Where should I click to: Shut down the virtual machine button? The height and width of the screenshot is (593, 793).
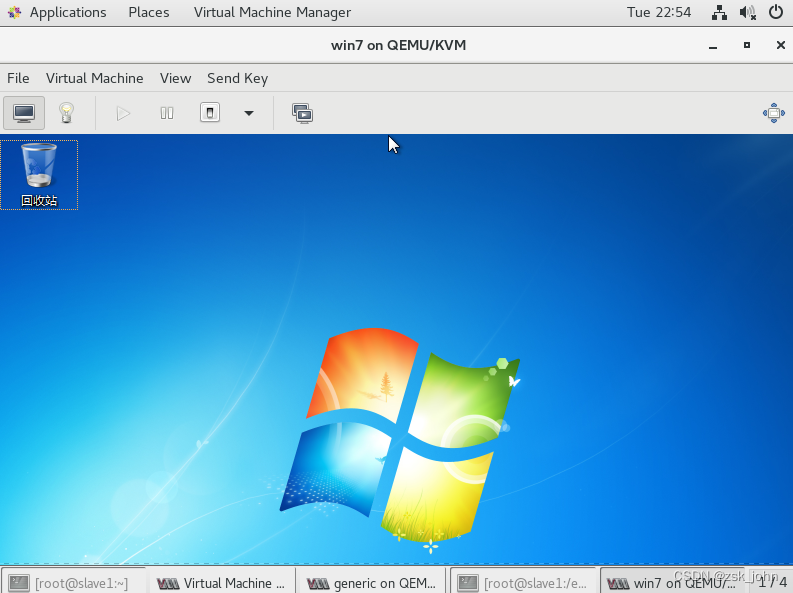210,113
